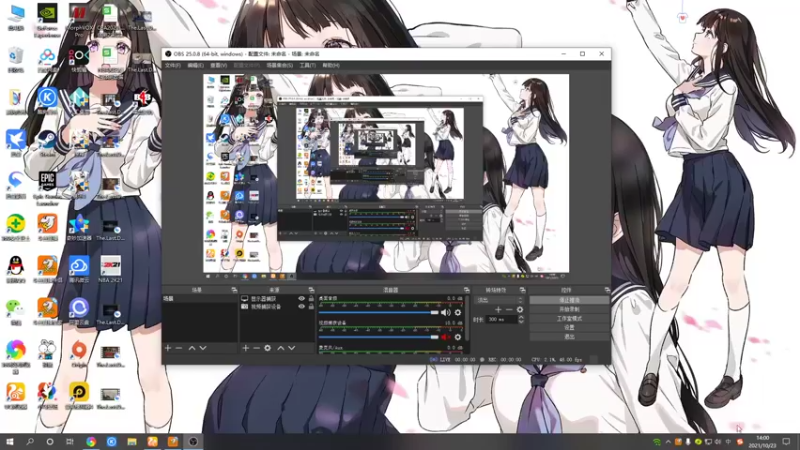The width and height of the screenshot is (800, 450).
Task: Increase transition duration with the up arrow
Action: [521, 317]
